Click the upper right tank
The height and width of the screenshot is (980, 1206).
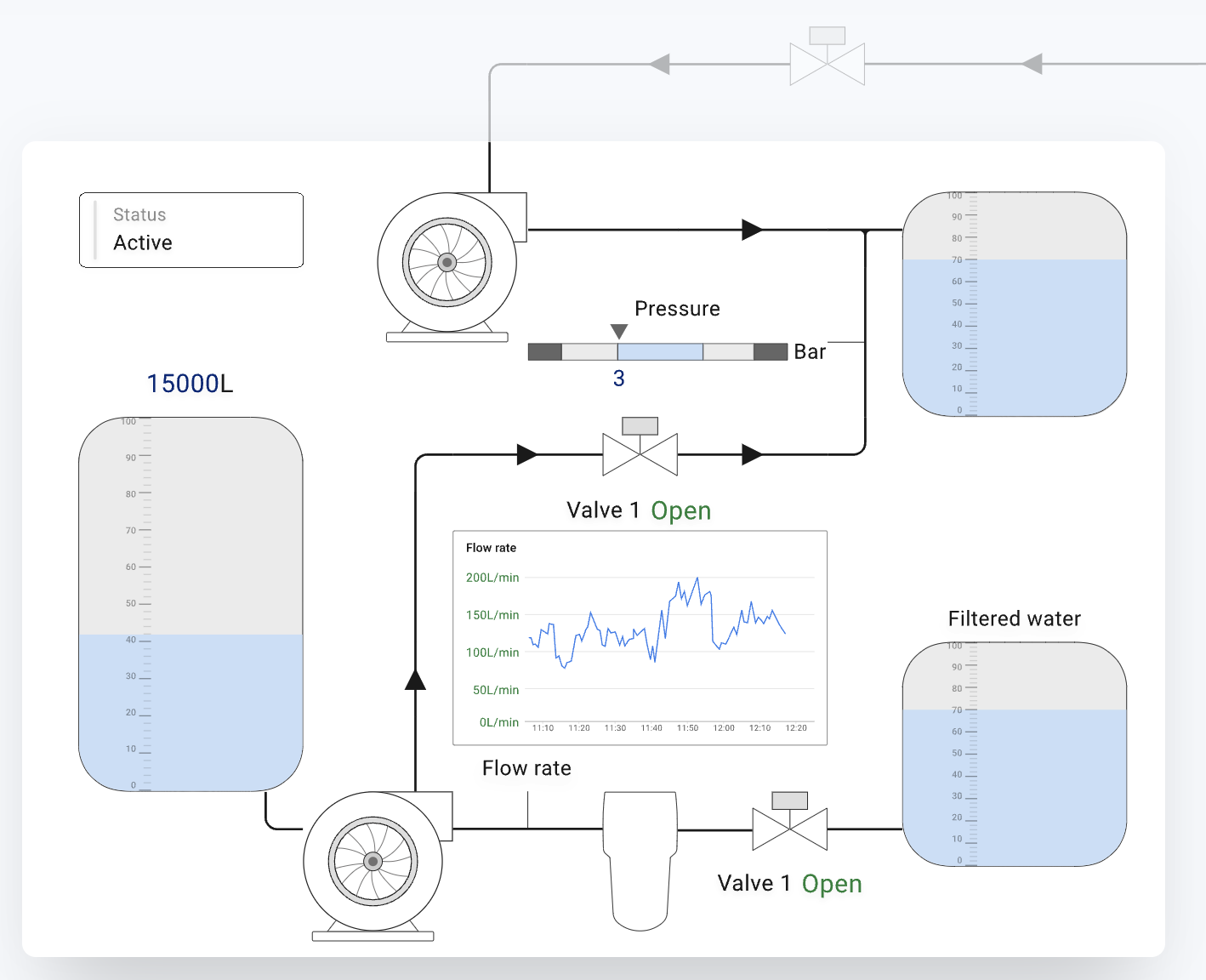pyautogui.click(x=1014, y=304)
